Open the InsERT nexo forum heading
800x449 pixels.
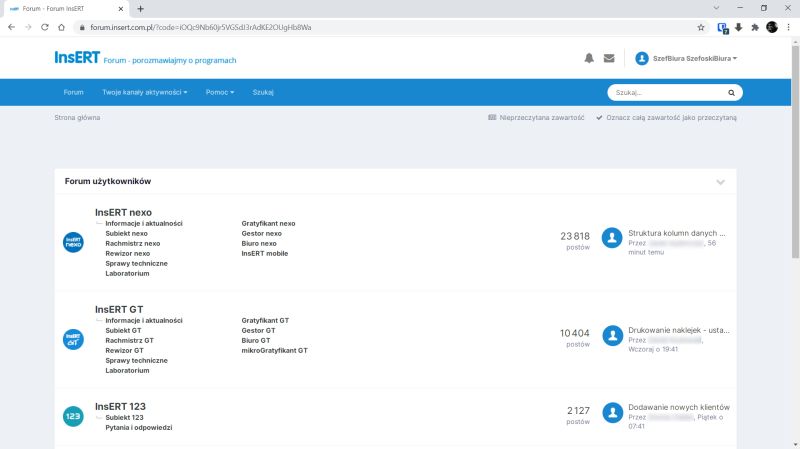point(123,212)
